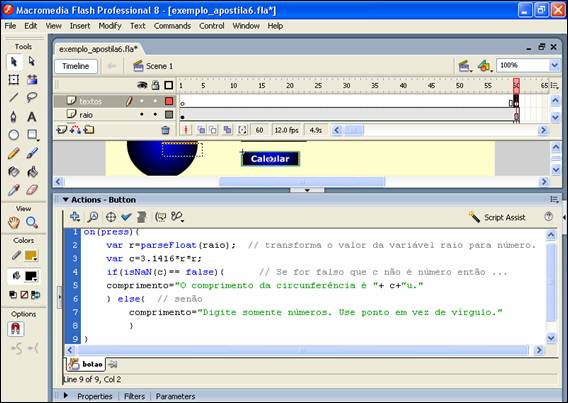This screenshot has width=568, height=403.
Task: Open the Commands menu
Action: 172,26
